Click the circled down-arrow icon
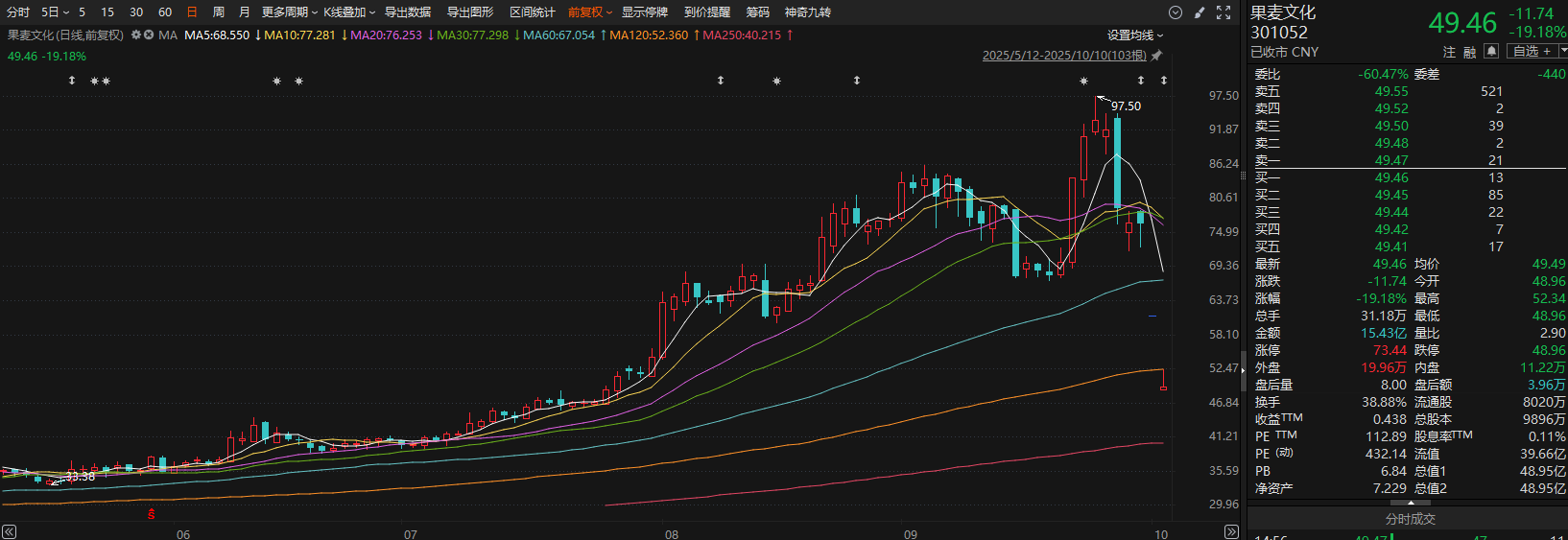1568x540 pixels. [x=1176, y=12]
